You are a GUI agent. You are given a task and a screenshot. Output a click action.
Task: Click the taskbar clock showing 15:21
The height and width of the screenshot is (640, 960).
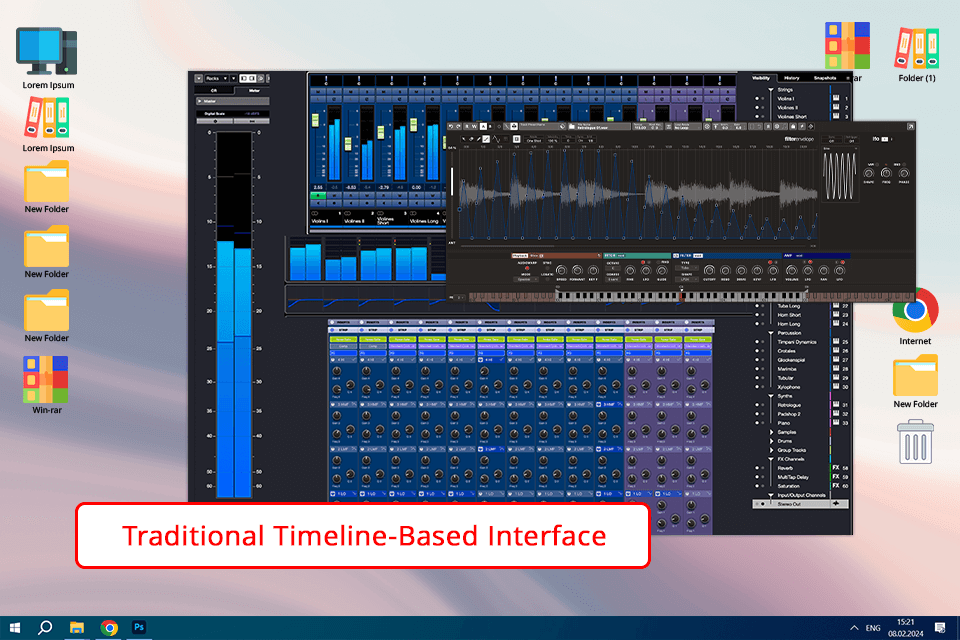pyautogui.click(x=906, y=622)
